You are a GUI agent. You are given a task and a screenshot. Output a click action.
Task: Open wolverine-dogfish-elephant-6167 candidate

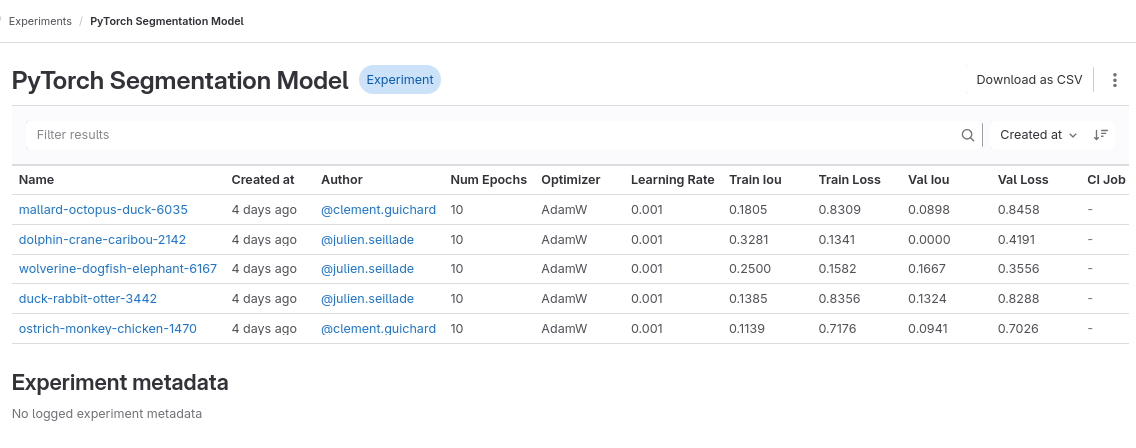(117, 269)
